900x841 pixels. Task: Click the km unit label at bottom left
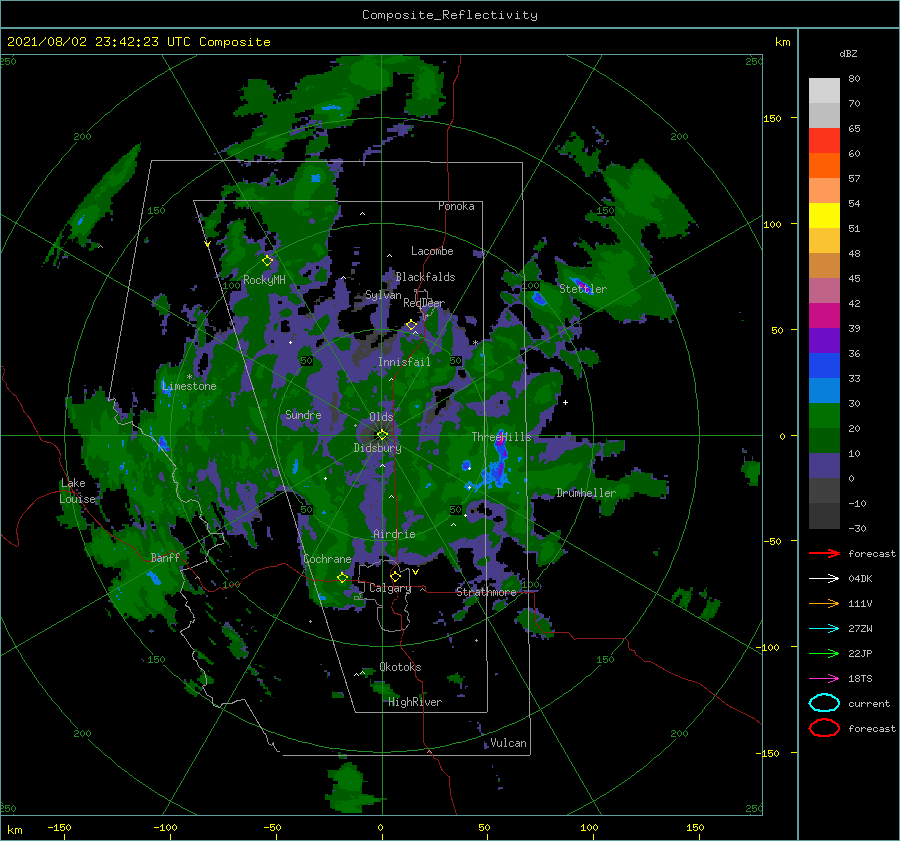point(14,830)
